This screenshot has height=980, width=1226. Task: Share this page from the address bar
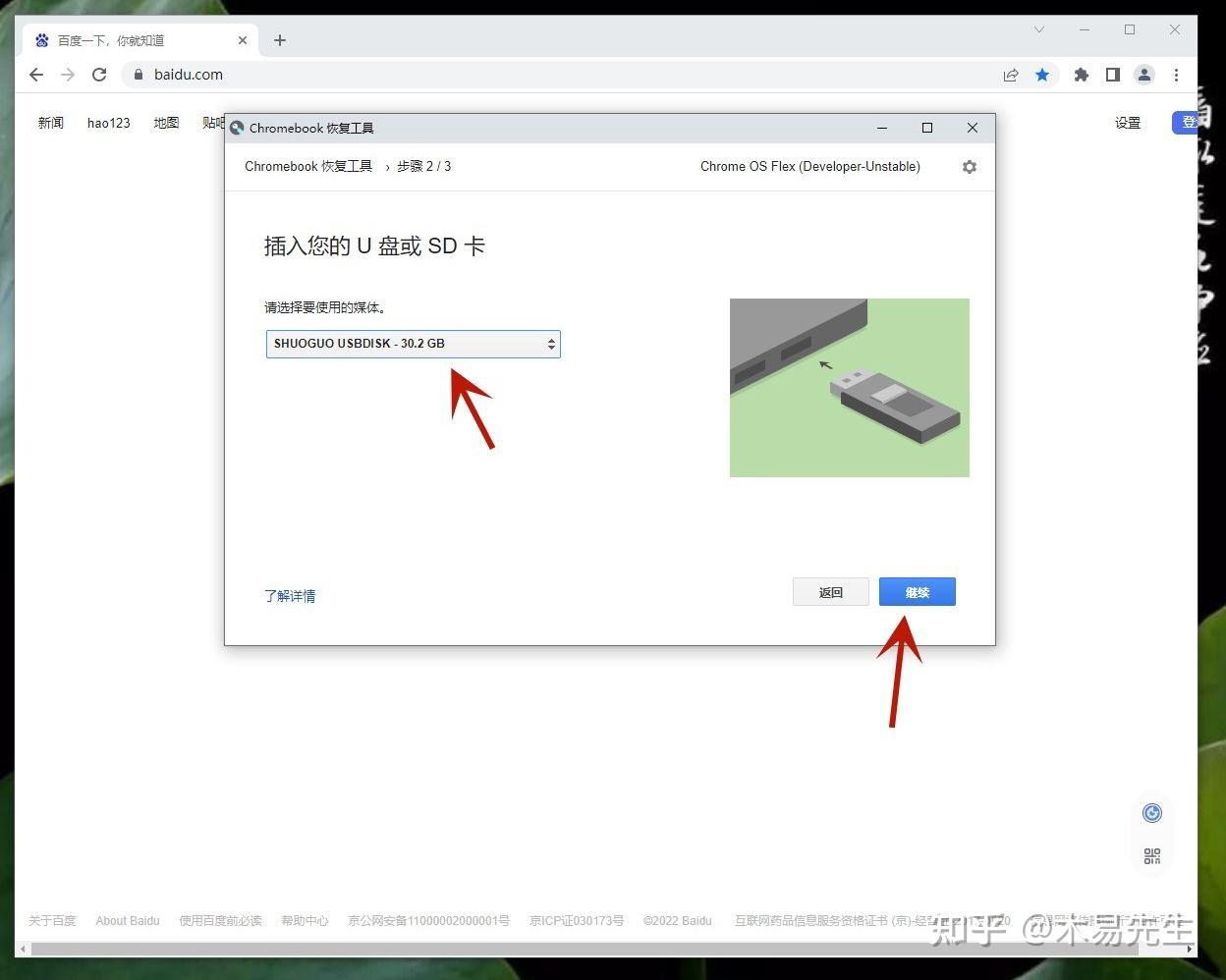(1011, 75)
